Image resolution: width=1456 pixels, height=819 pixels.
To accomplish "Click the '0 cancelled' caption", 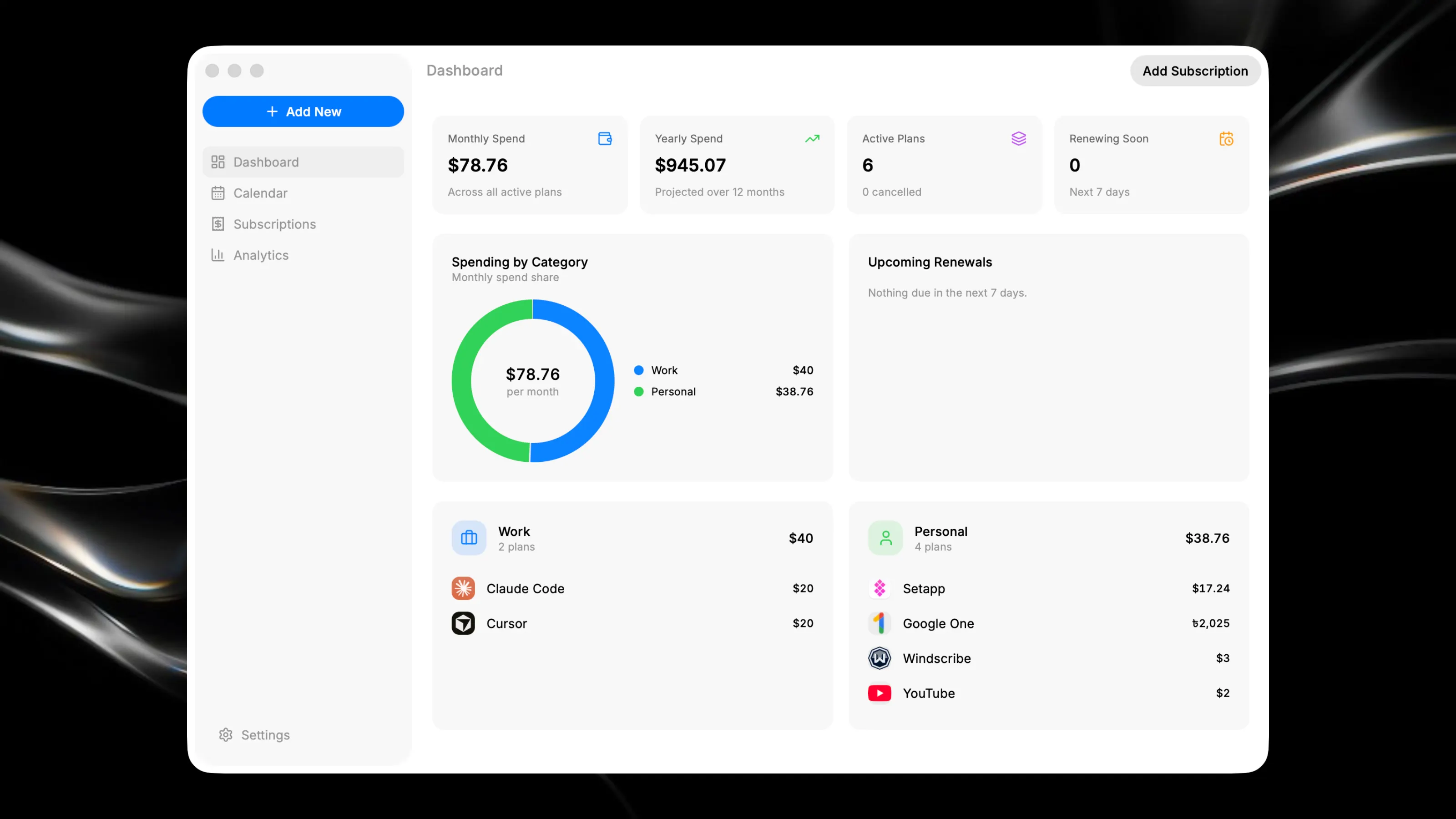I will [x=891, y=192].
